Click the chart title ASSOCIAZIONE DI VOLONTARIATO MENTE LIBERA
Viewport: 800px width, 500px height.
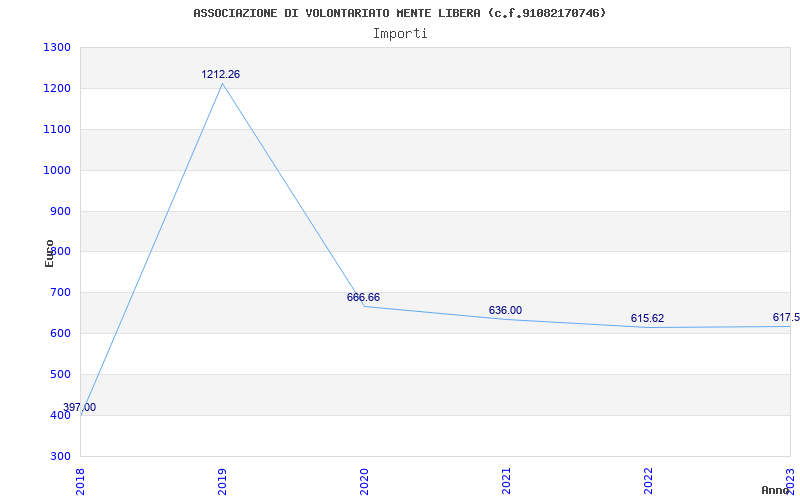click(x=399, y=13)
